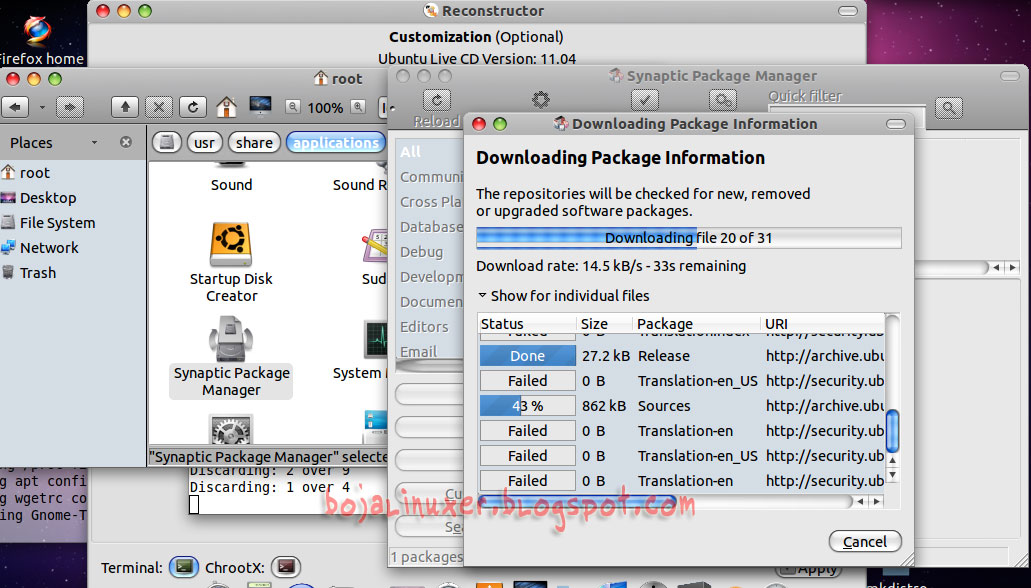Click the usr breadcrumb button

pos(204,142)
